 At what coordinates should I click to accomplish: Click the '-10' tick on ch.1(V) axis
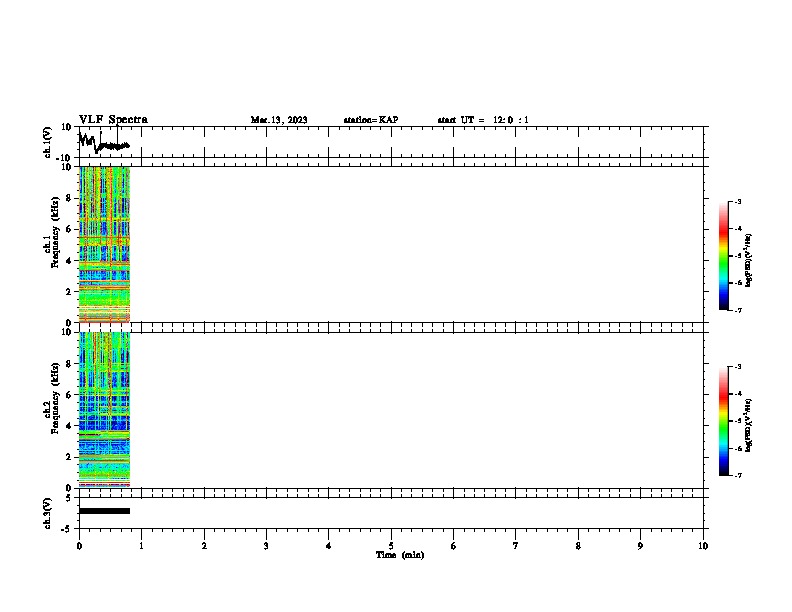(64, 158)
